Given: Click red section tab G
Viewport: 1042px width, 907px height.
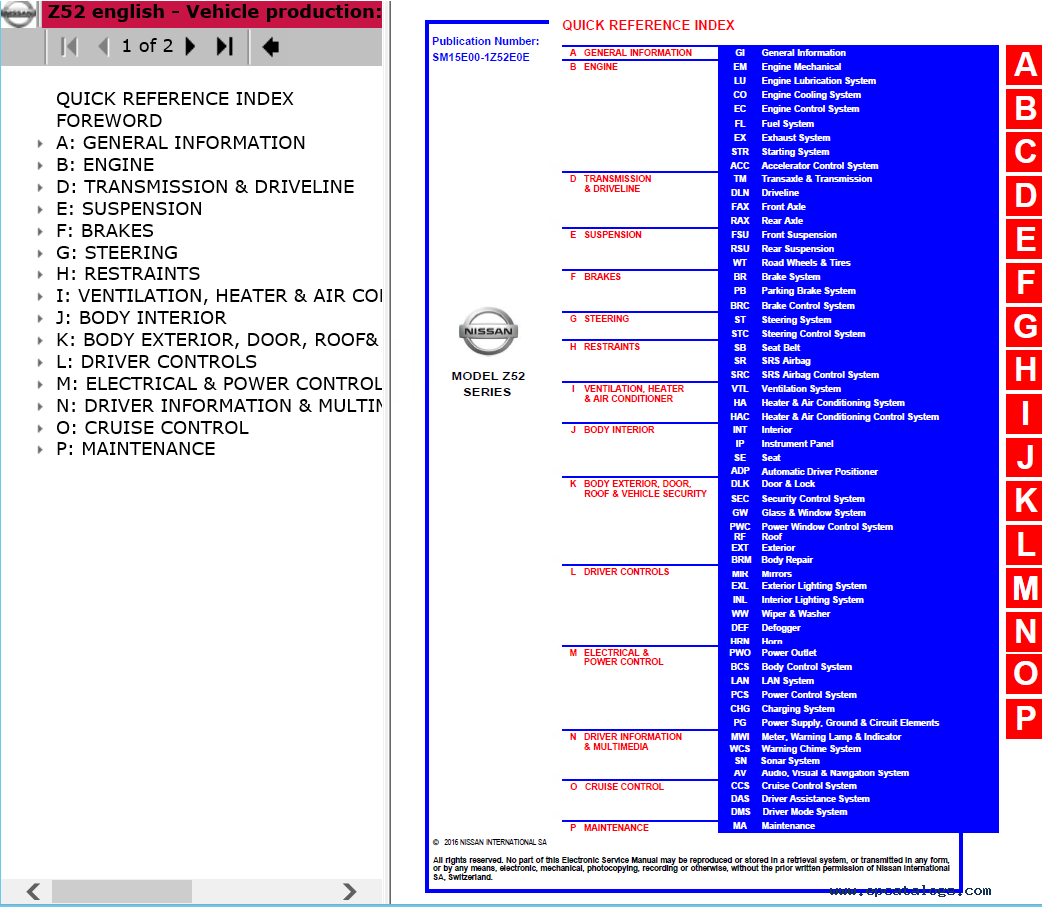Looking at the screenshot, I should (x=1025, y=326).
